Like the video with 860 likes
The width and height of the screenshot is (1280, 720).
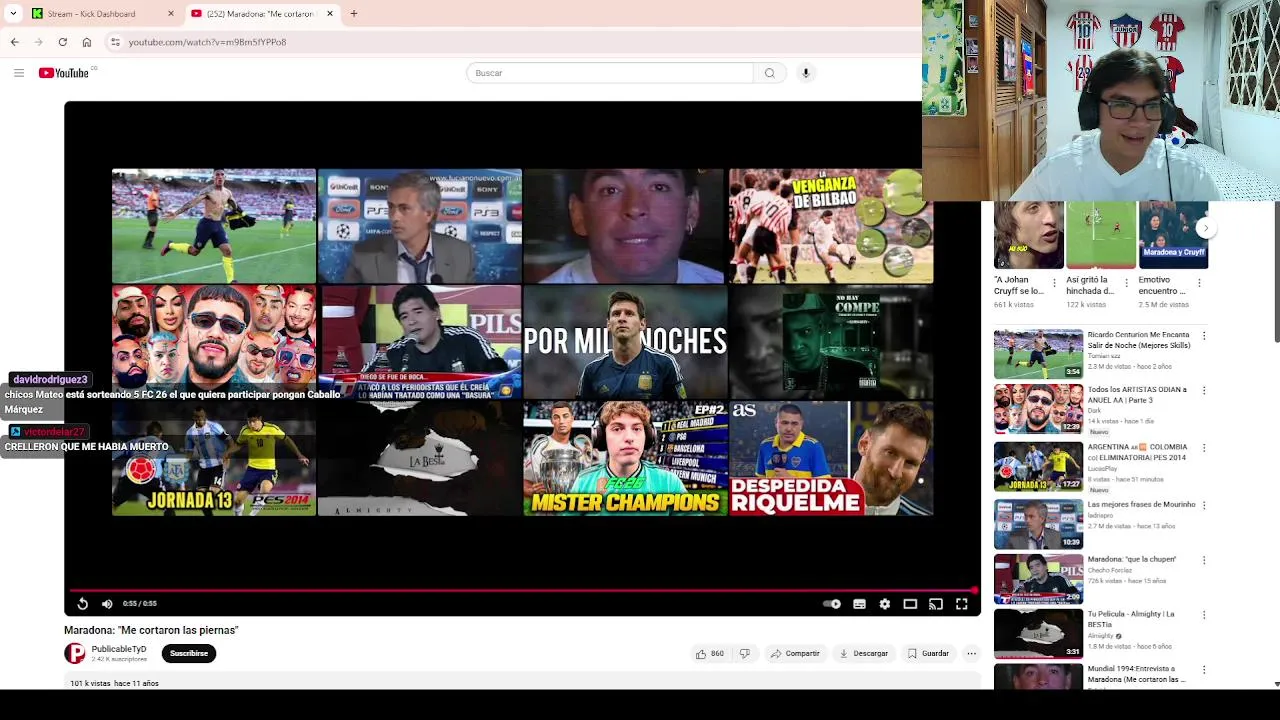pyautogui.click(x=710, y=654)
